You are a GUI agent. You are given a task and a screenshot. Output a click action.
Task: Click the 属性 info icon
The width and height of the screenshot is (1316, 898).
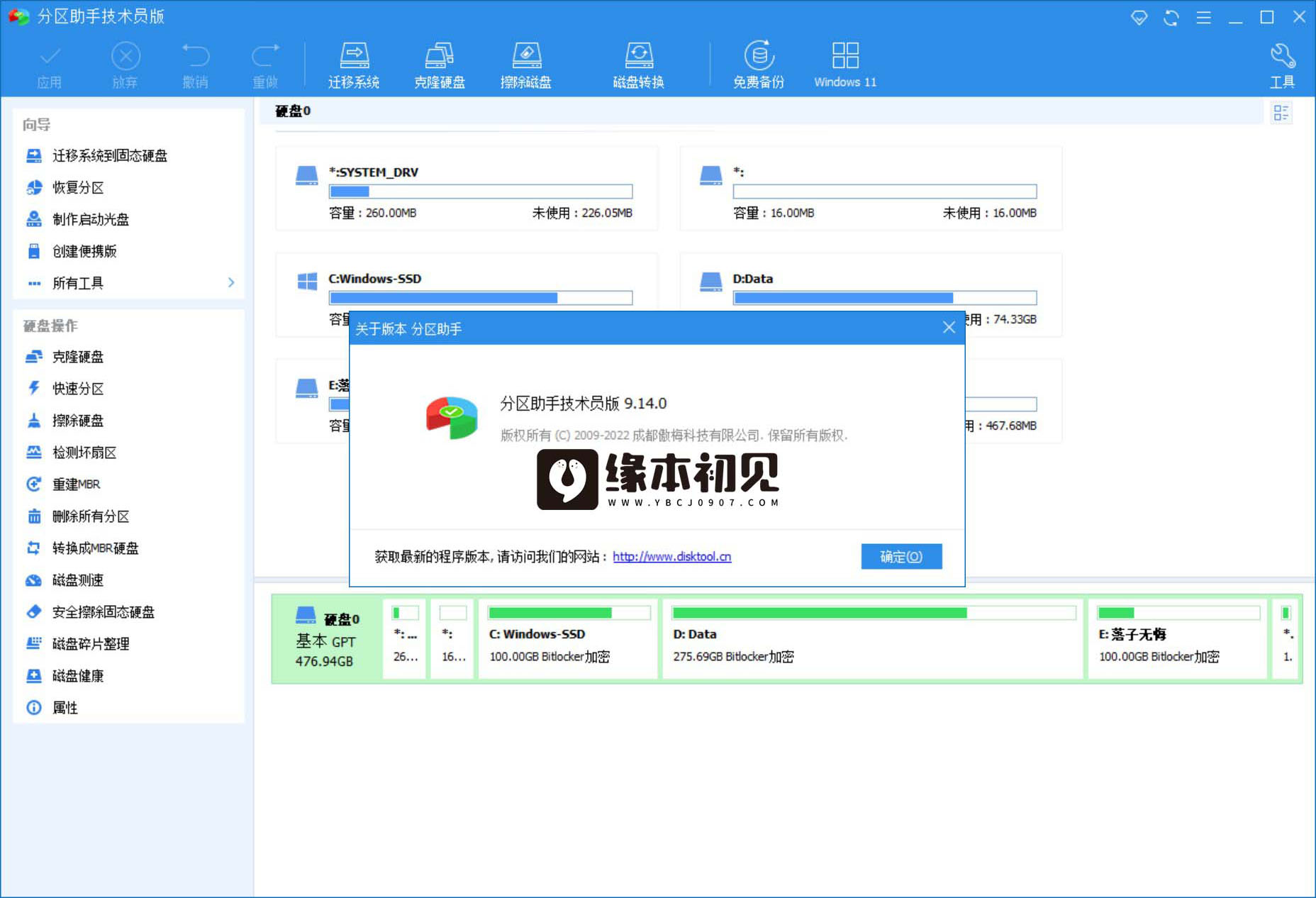(x=33, y=707)
